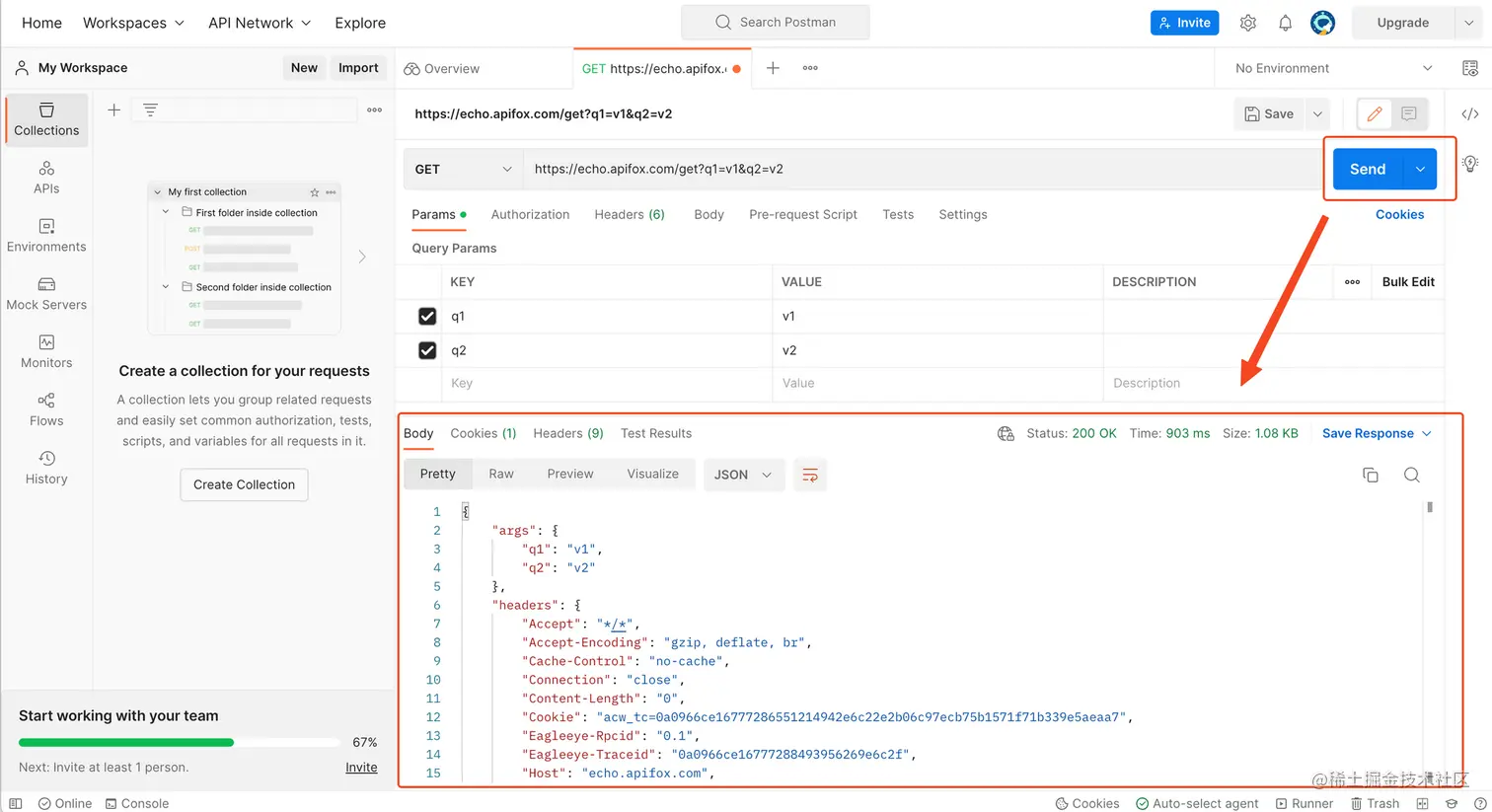Screen dimensions: 1492x812
Task: Open the network globe icon near status
Action: (x=1006, y=433)
